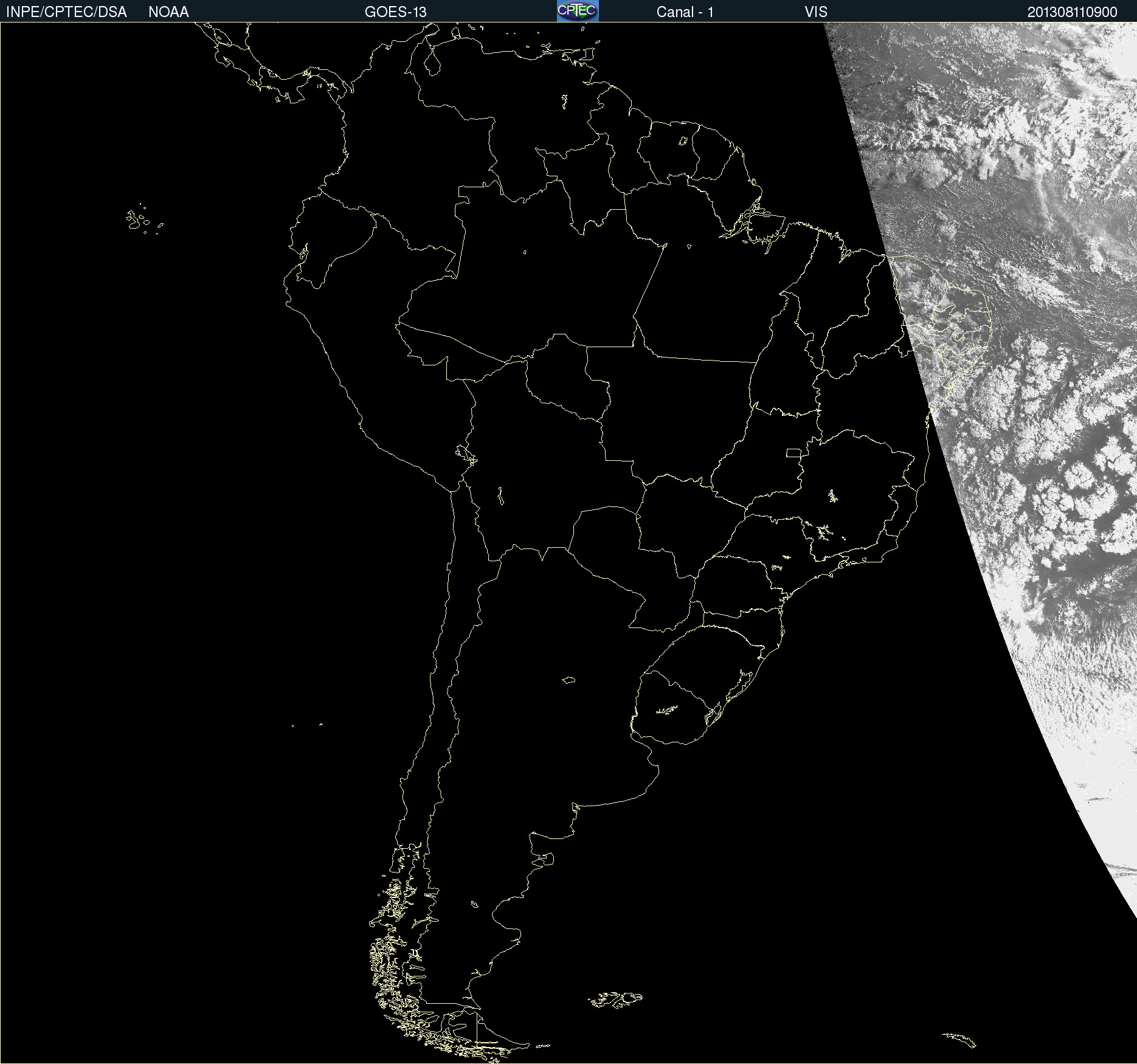
Task: Click the visible cloud imagery over the Atlantic
Action: coord(1034,426)
